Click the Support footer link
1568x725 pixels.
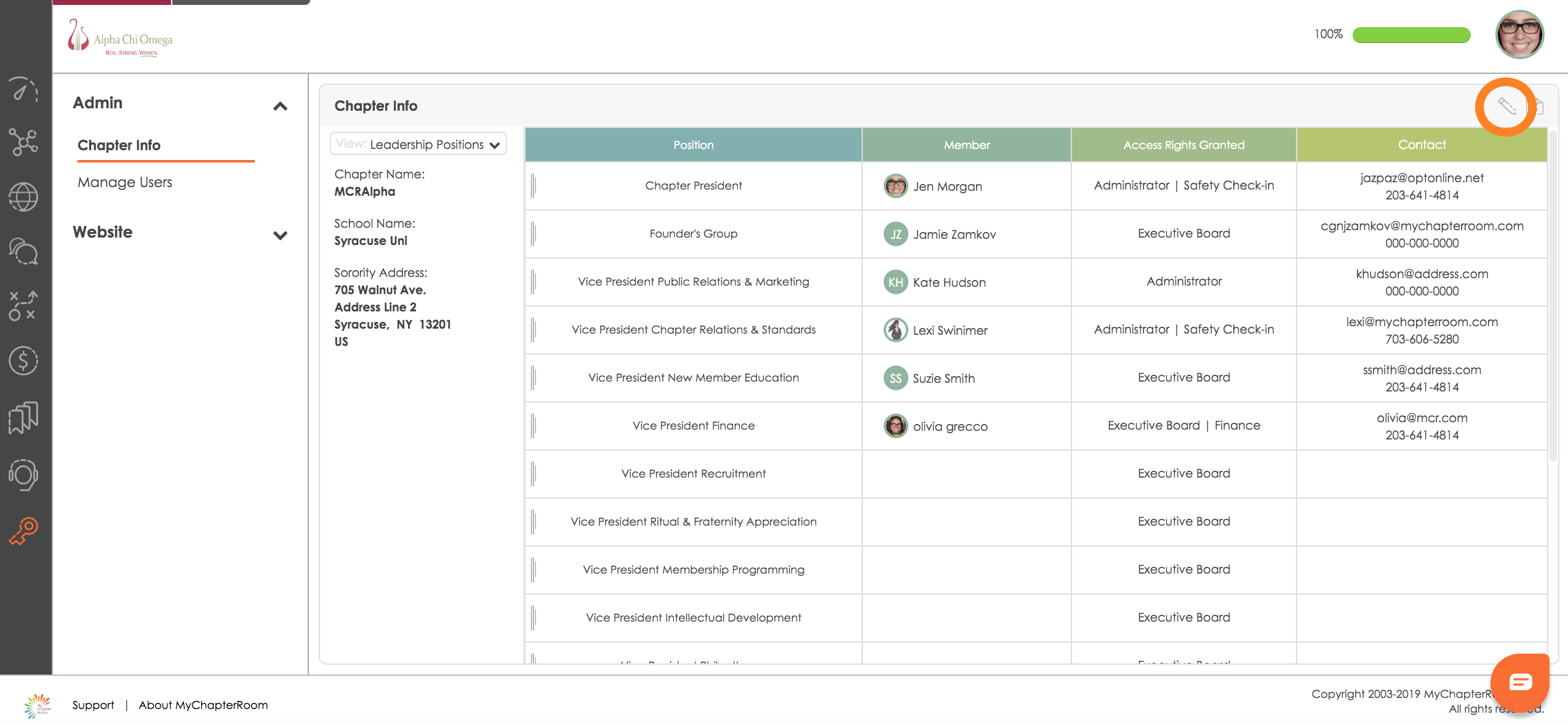[93, 705]
